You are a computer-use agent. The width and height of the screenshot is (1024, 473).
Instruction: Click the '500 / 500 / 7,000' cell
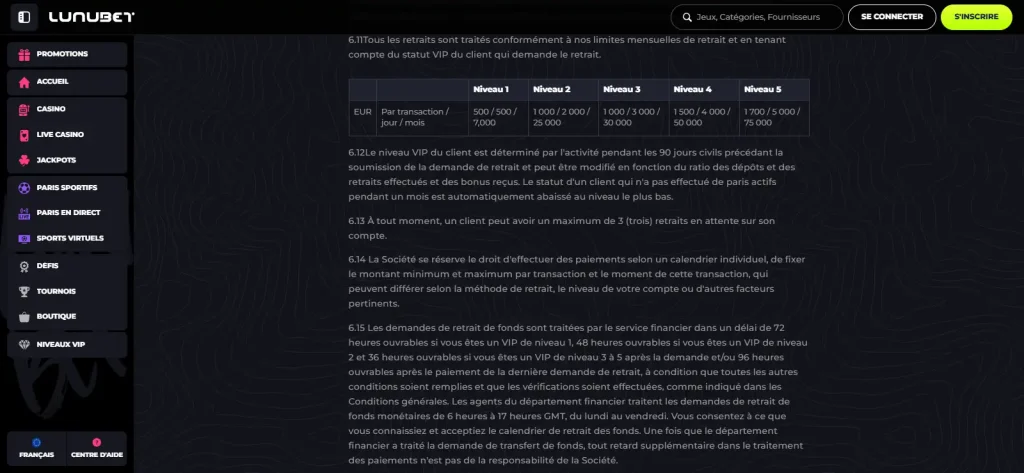point(499,118)
